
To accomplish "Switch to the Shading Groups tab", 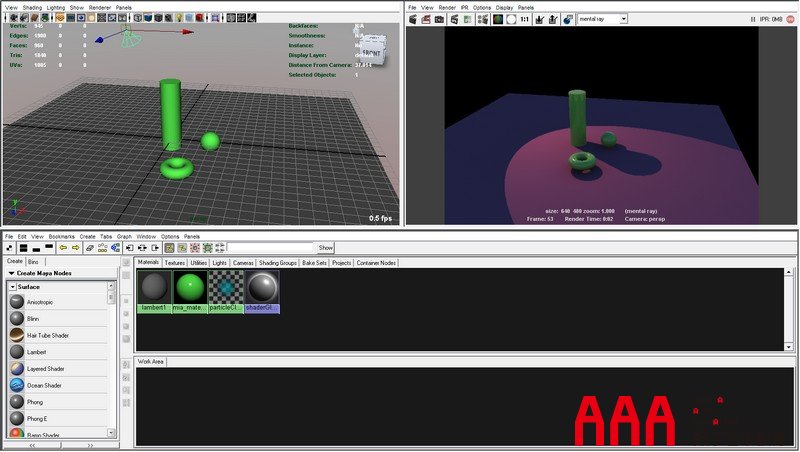I will [278, 263].
